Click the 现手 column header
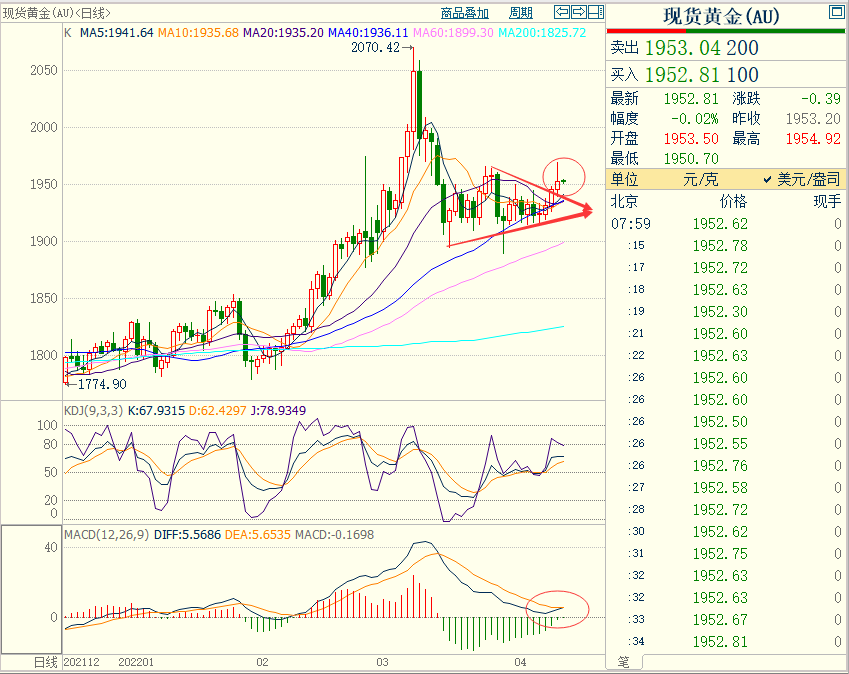This screenshot has height=674, width=849. pyautogui.click(x=827, y=201)
